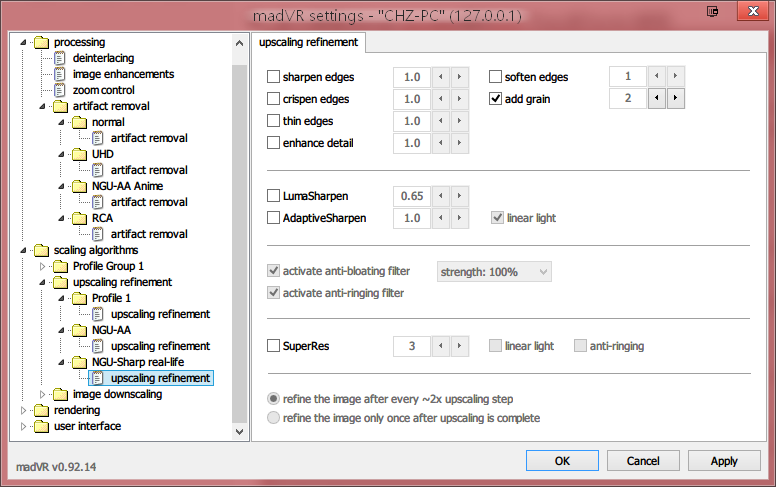Screen dimensions: 776x487
Task: Decrease sharpen edges value with left arrow
Action: [440, 77]
